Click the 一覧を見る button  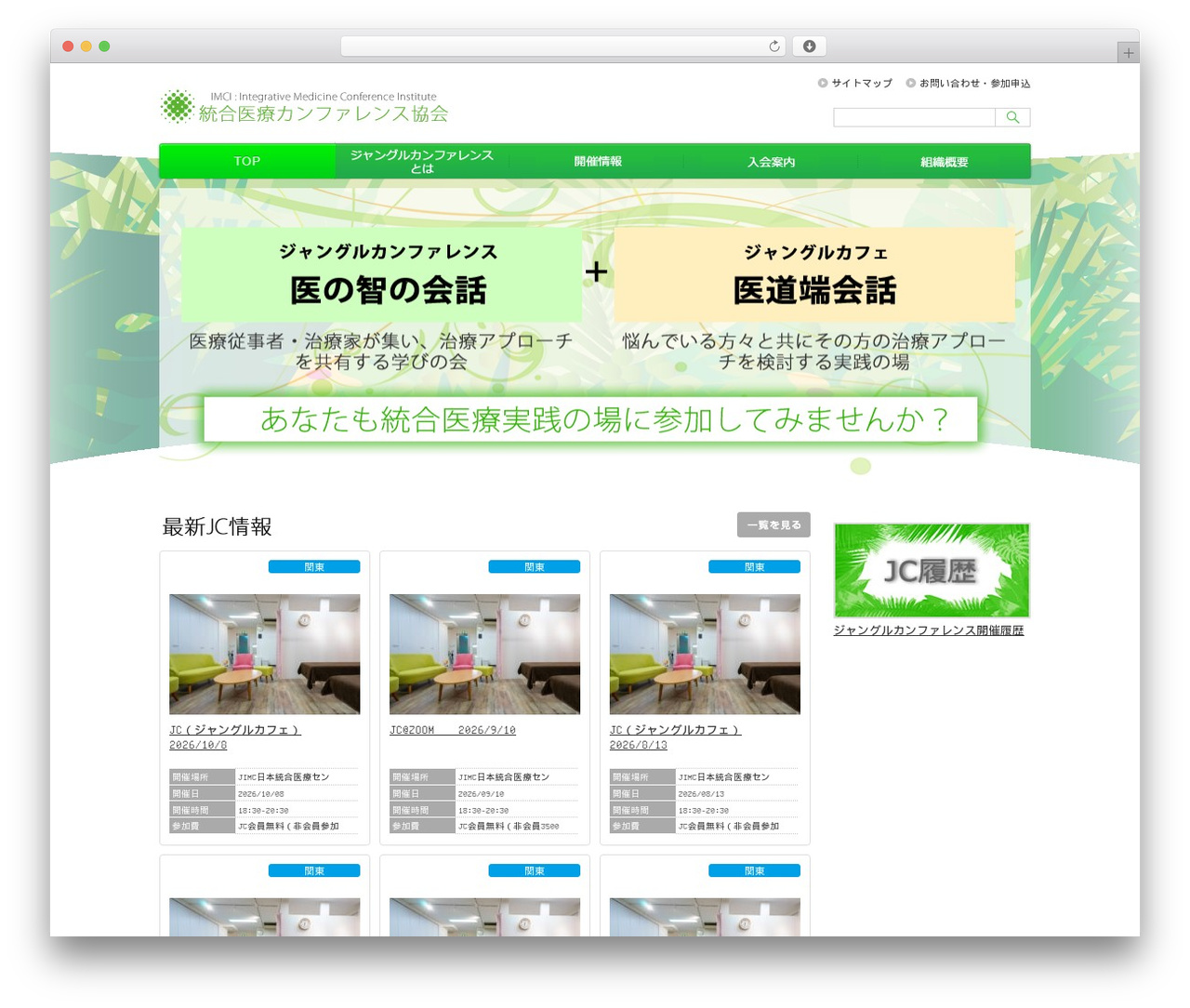pos(773,524)
